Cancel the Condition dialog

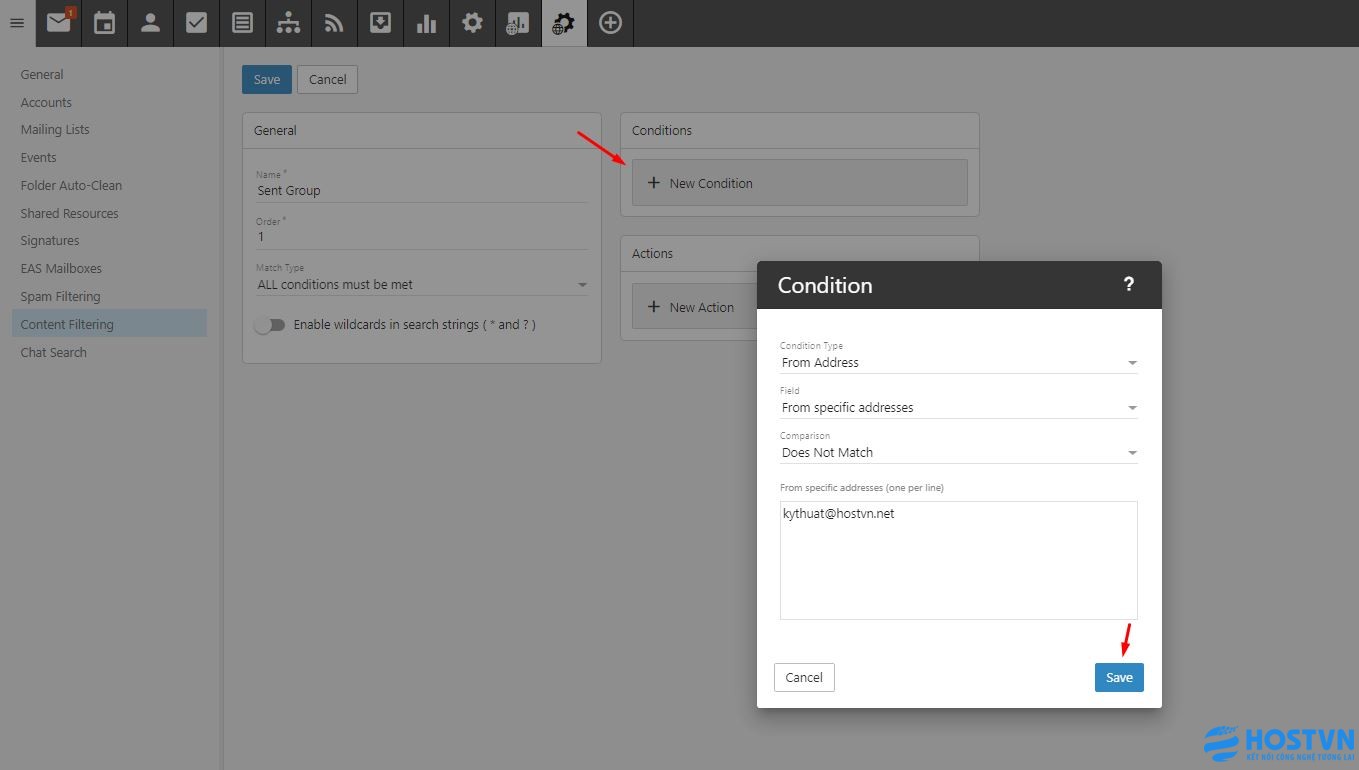[x=804, y=677]
